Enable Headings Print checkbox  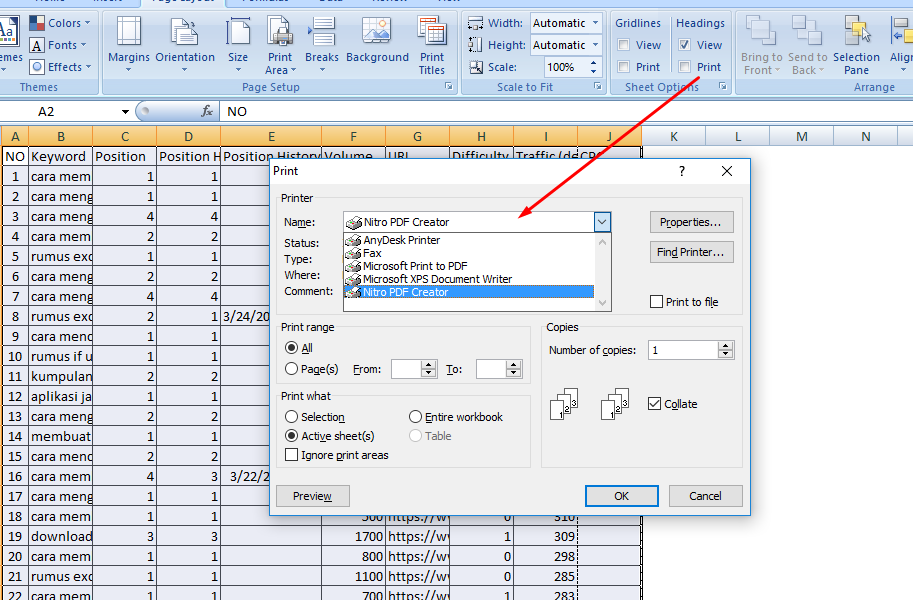(x=685, y=66)
